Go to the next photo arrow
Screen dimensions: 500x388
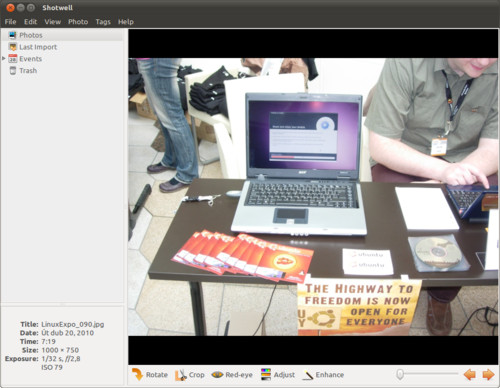click(x=488, y=375)
